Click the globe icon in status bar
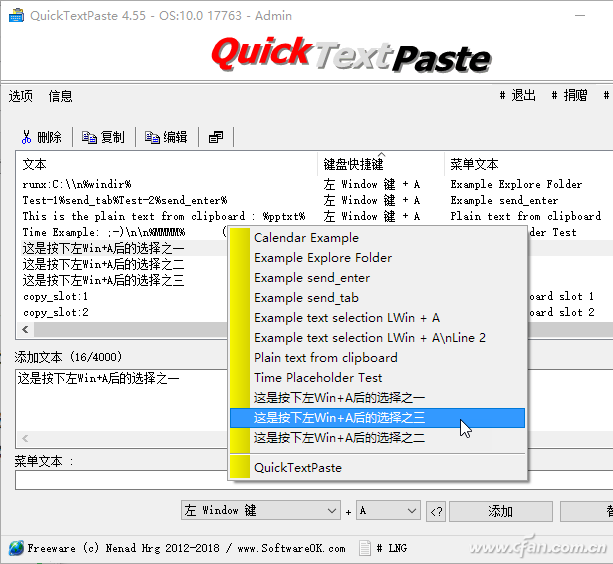Viewport: 613px width, 564px height. [x=16, y=548]
